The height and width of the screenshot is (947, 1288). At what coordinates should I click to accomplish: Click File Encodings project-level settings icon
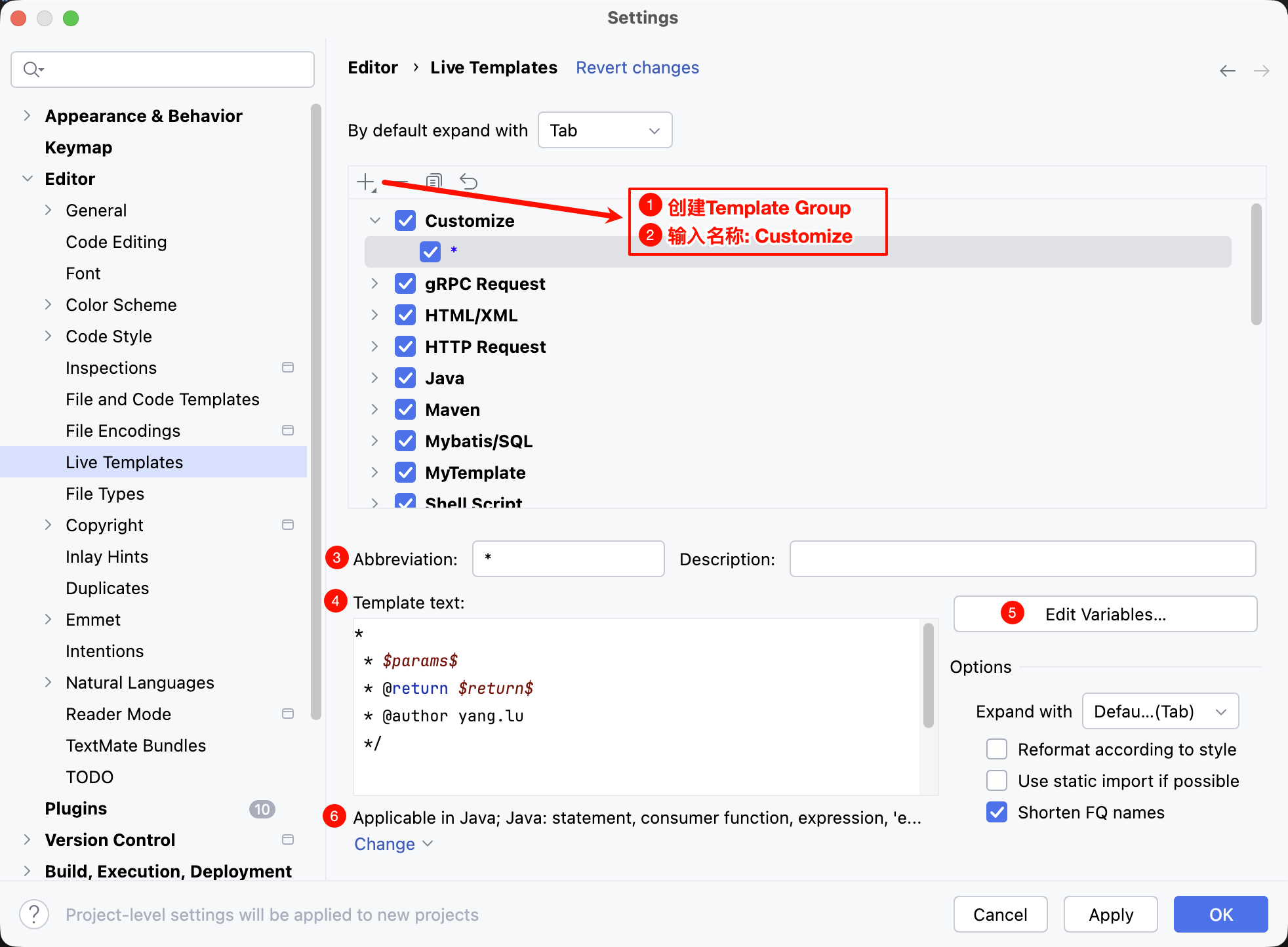287,430
